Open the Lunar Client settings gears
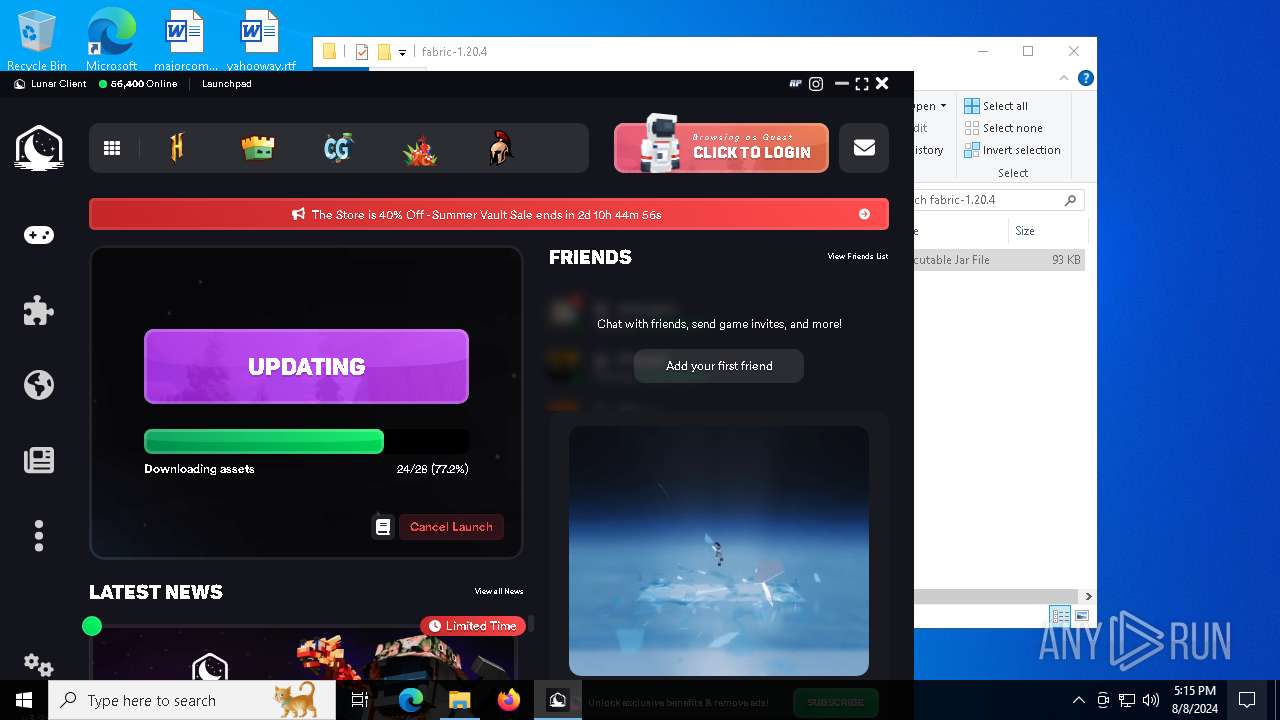The image size is (1280, 720). pyautogui.click(x=39, y=664)
